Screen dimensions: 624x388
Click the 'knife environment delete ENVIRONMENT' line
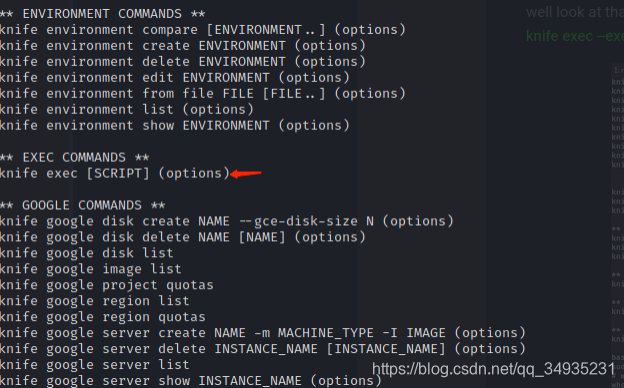pyautogui.click(x=183, y=62)
